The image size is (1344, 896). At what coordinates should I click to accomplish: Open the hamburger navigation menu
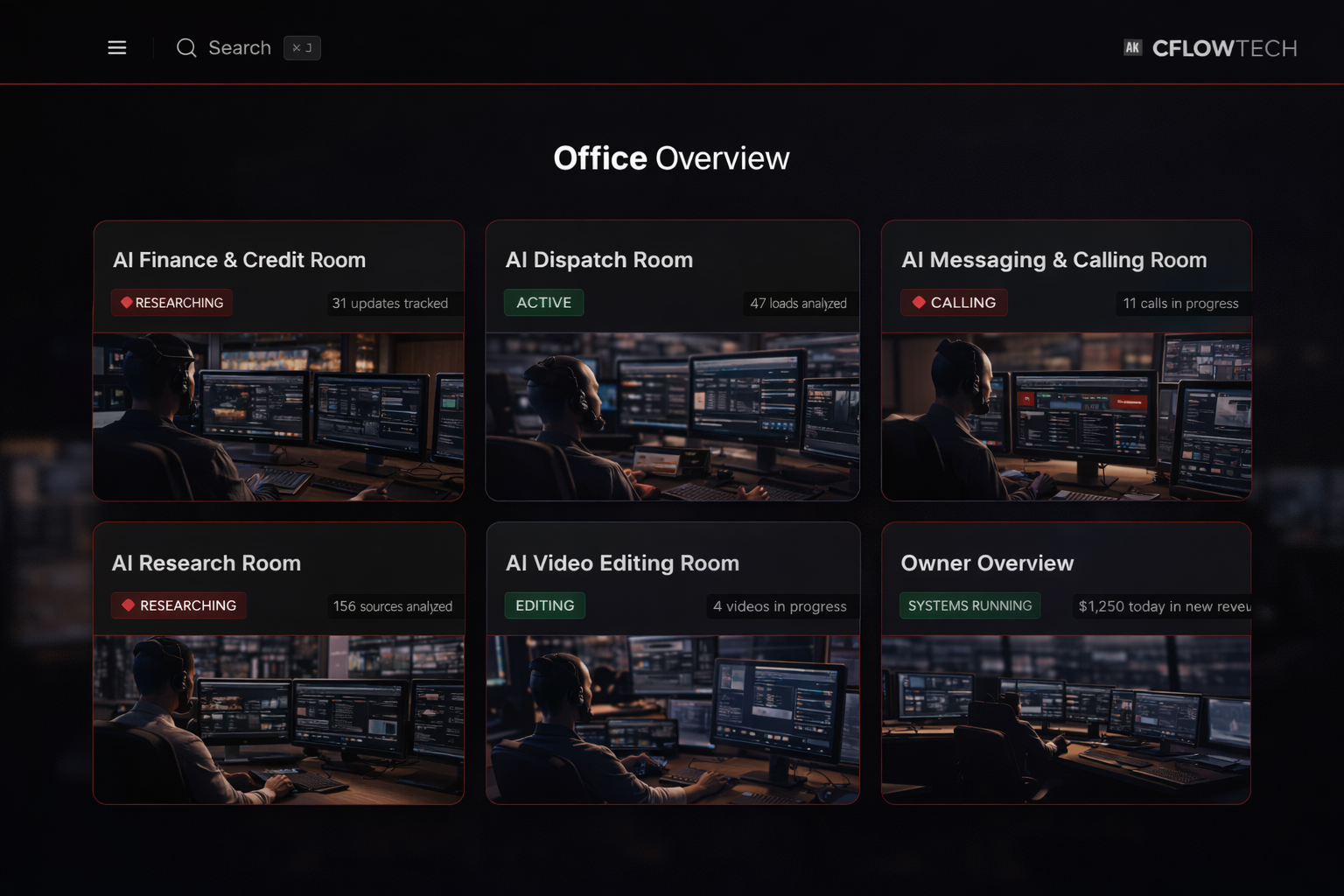[x=116, y=47]
